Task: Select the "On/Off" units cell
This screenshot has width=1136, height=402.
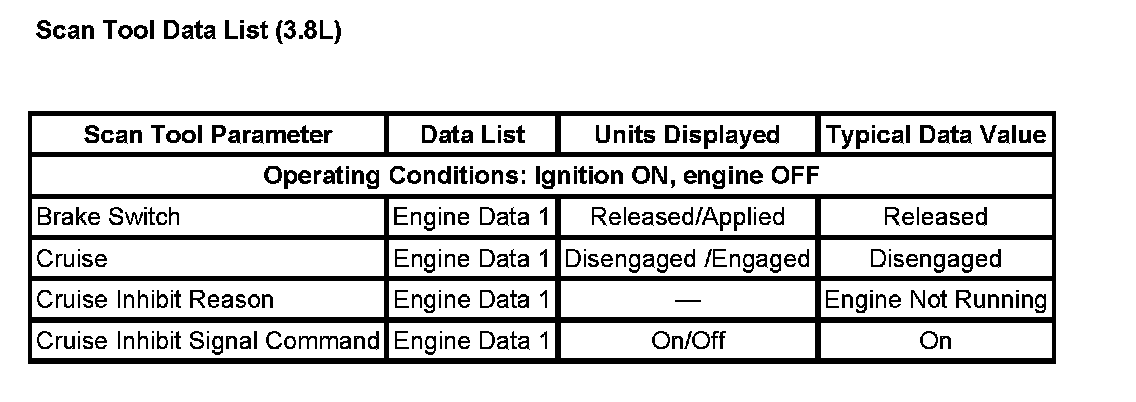Action: [x=687, y=341]
